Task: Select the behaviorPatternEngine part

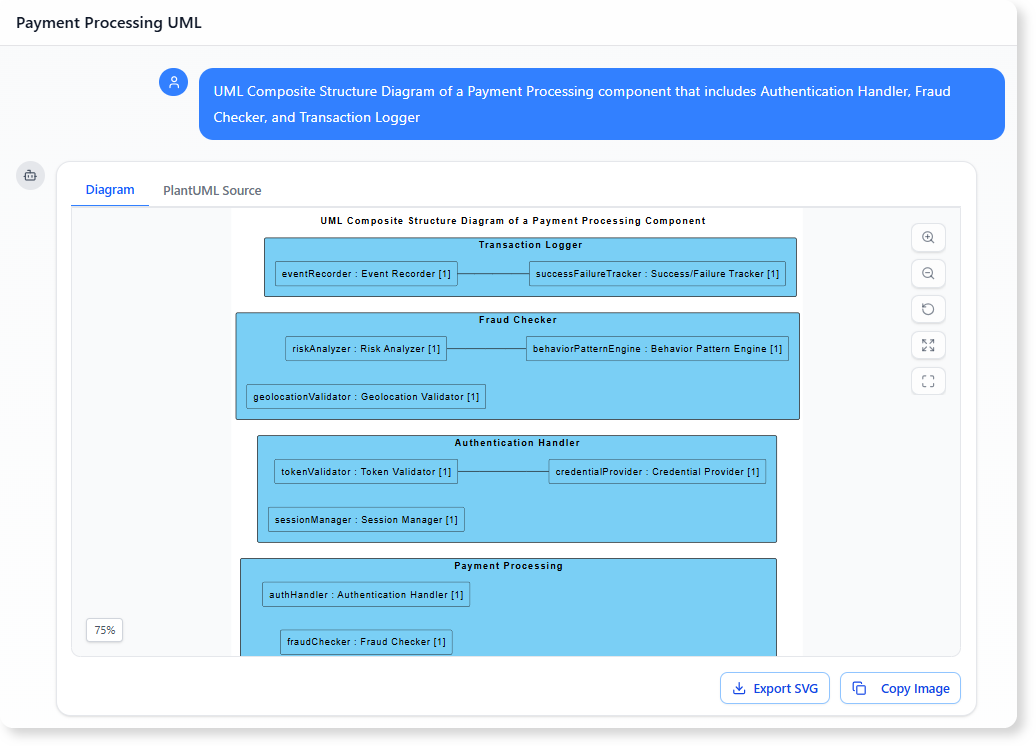Action: 656,349
